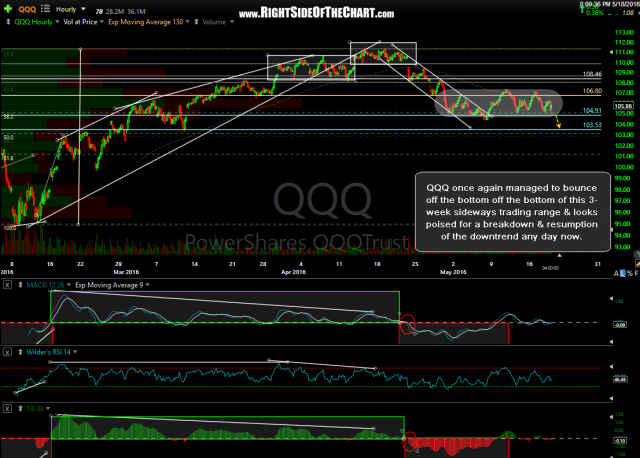The width and height of the screenshot is (640, 458).
Task: Toggle the F scale option button
Action: (x=636, y=273)
